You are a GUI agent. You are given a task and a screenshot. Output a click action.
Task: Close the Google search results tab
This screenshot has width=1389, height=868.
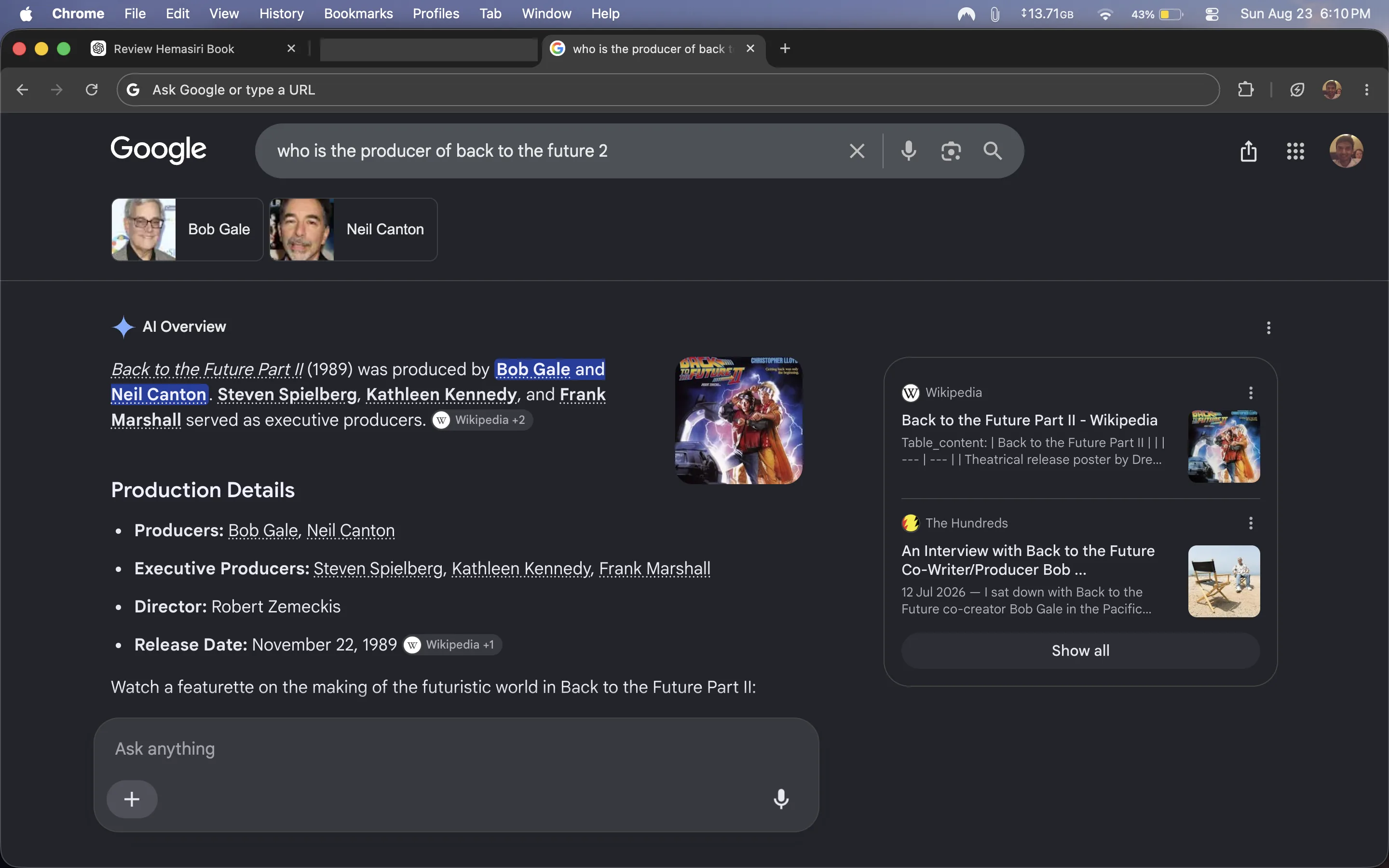point(750,49)
